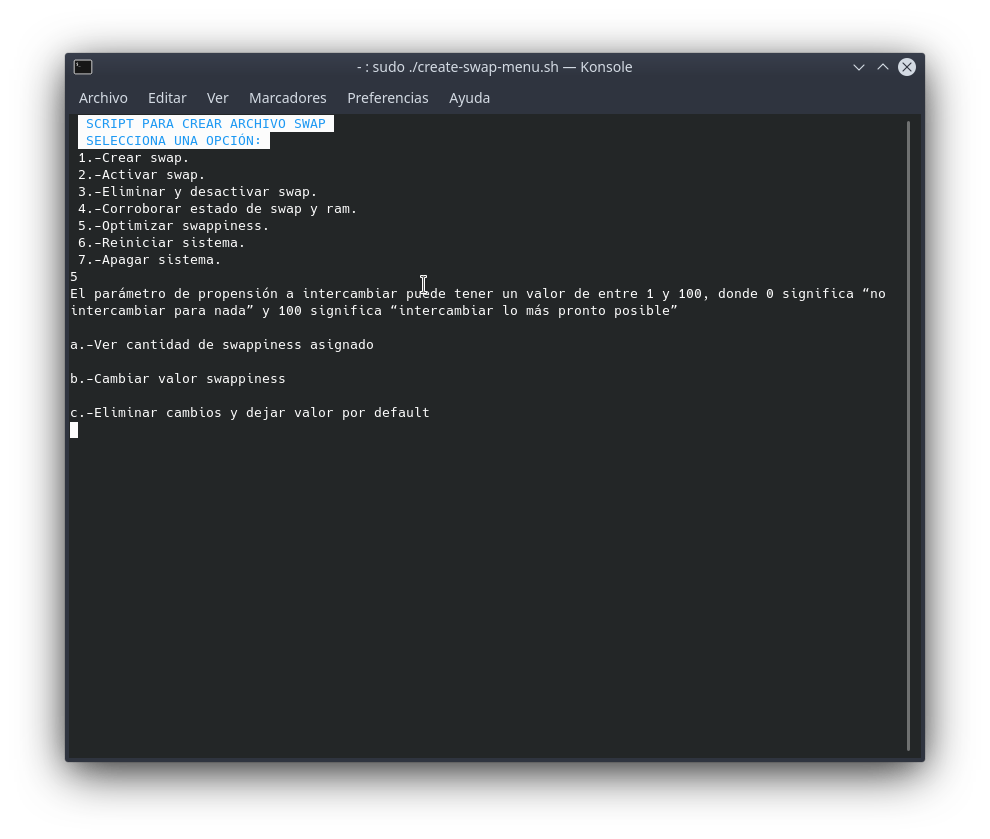Click the '1.-Crear swap.' line
This screenshot has height=839, width=990.
[133, 158]
